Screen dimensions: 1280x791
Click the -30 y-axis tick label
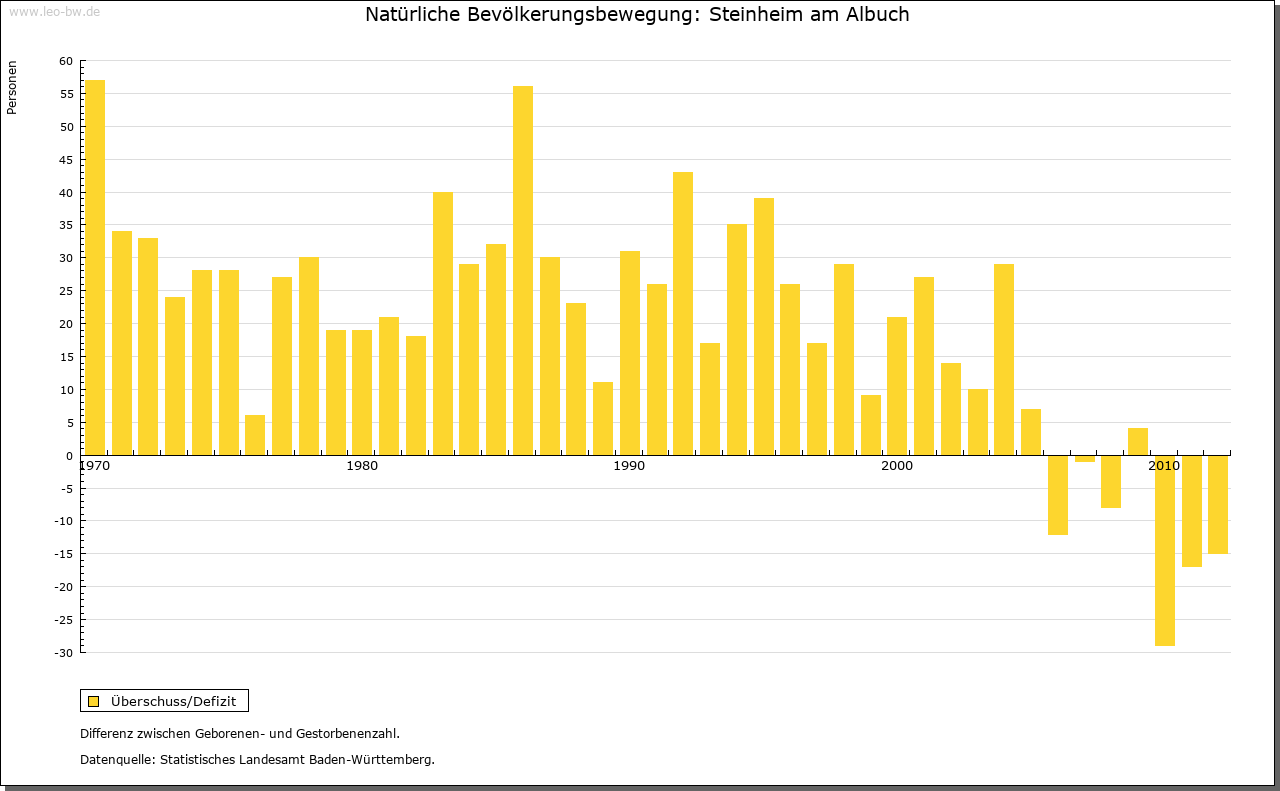pos(63,653)
